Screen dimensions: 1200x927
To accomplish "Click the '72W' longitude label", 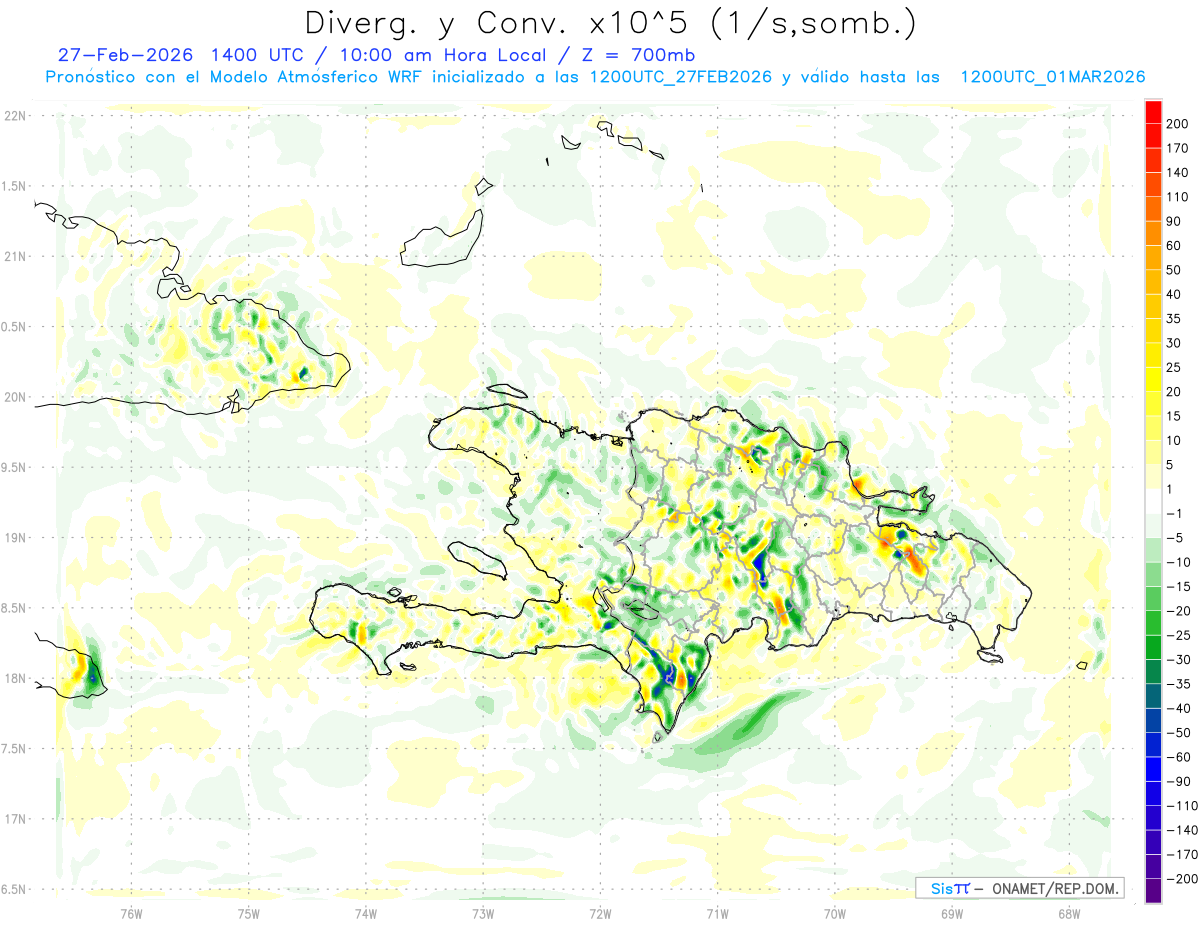I will point(600,913).
